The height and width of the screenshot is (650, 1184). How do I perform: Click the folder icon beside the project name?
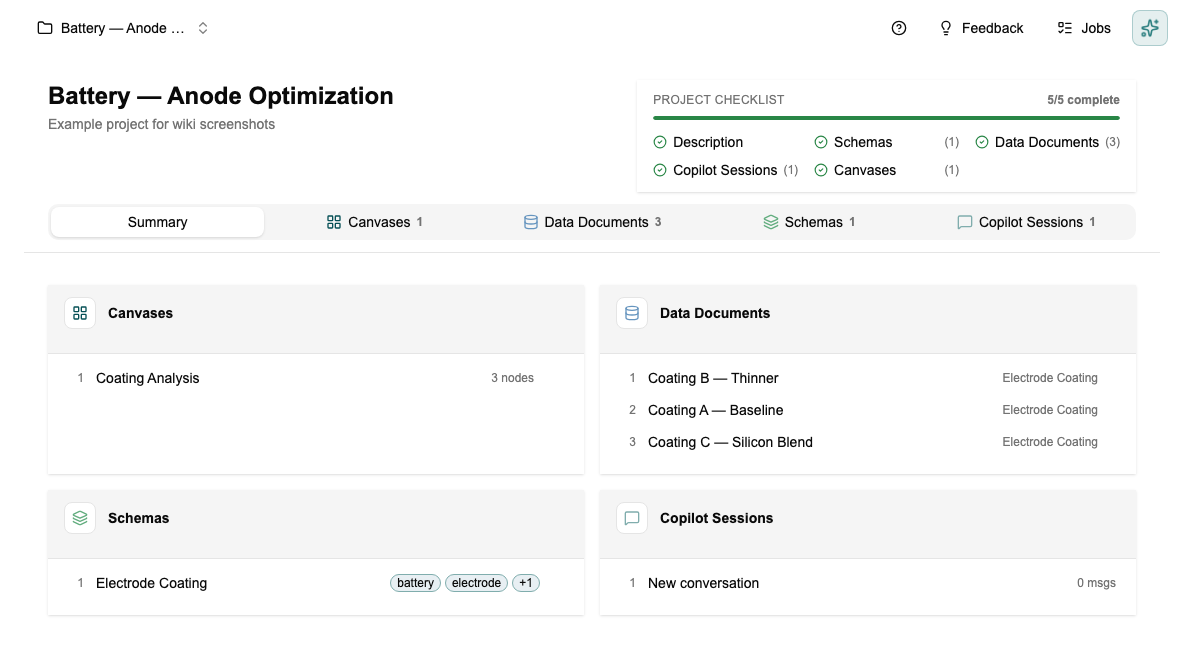coord(45,28)
